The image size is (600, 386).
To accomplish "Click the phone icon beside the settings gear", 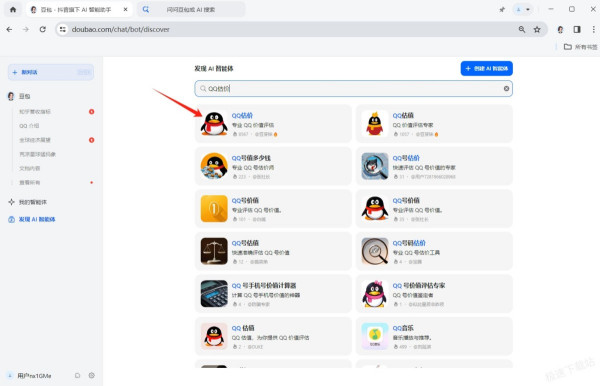I will point(77,375).
